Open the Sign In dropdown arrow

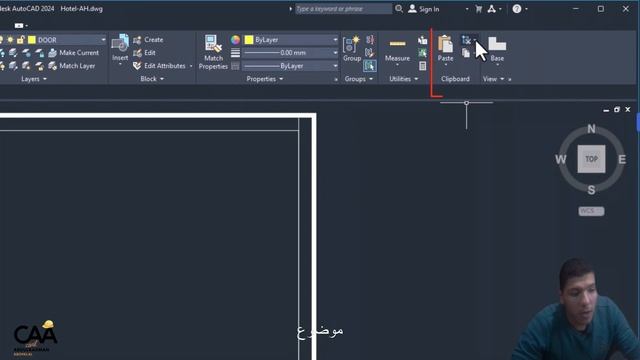(x=467, y=9)
